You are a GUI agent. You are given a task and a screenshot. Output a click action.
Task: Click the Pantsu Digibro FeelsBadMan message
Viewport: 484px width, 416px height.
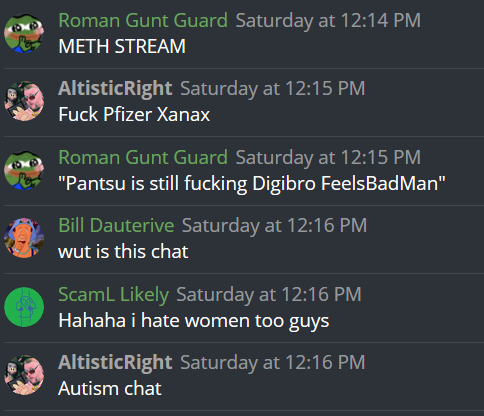point(252,184)
